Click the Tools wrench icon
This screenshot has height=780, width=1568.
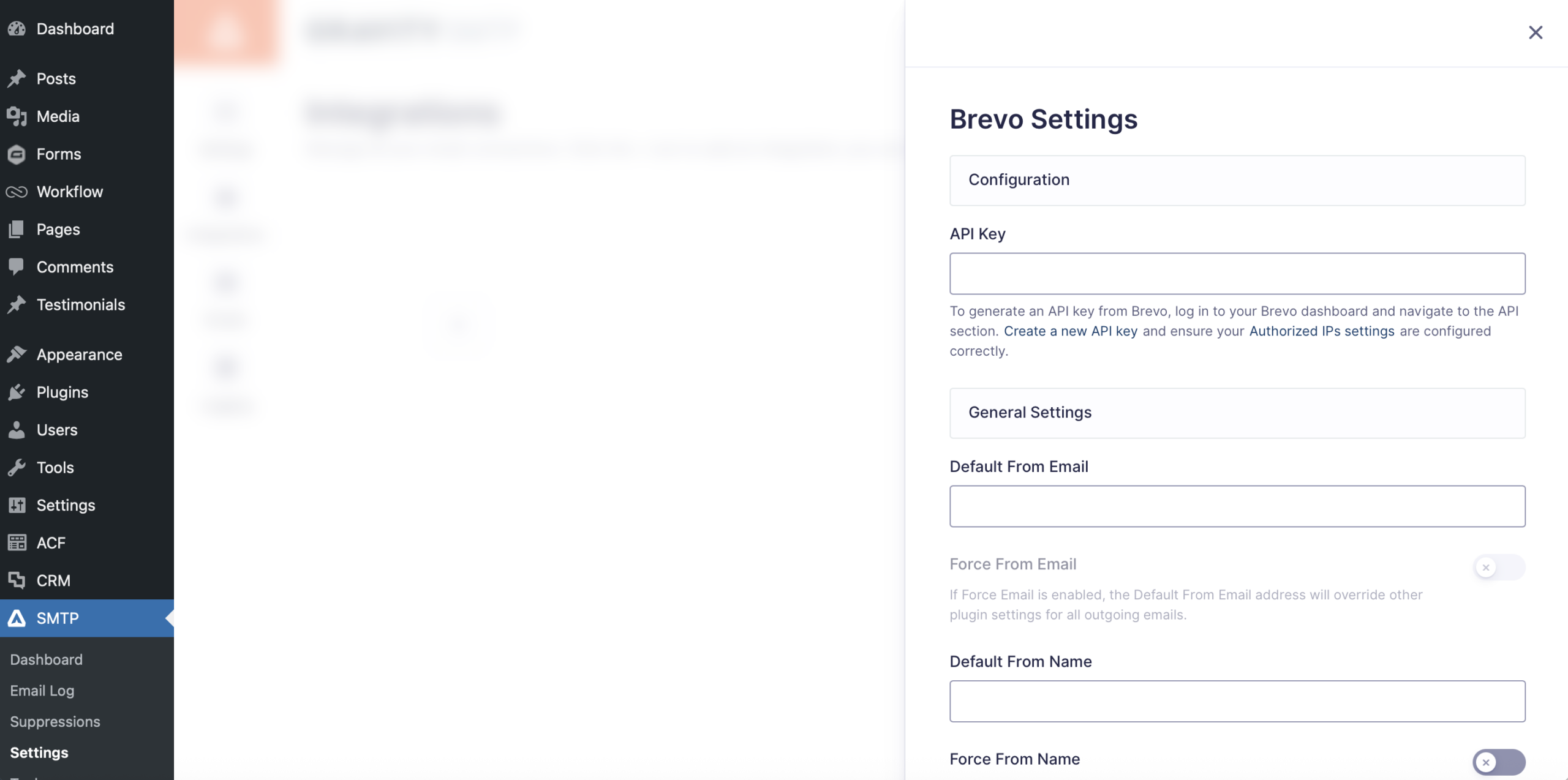(17, 468)
